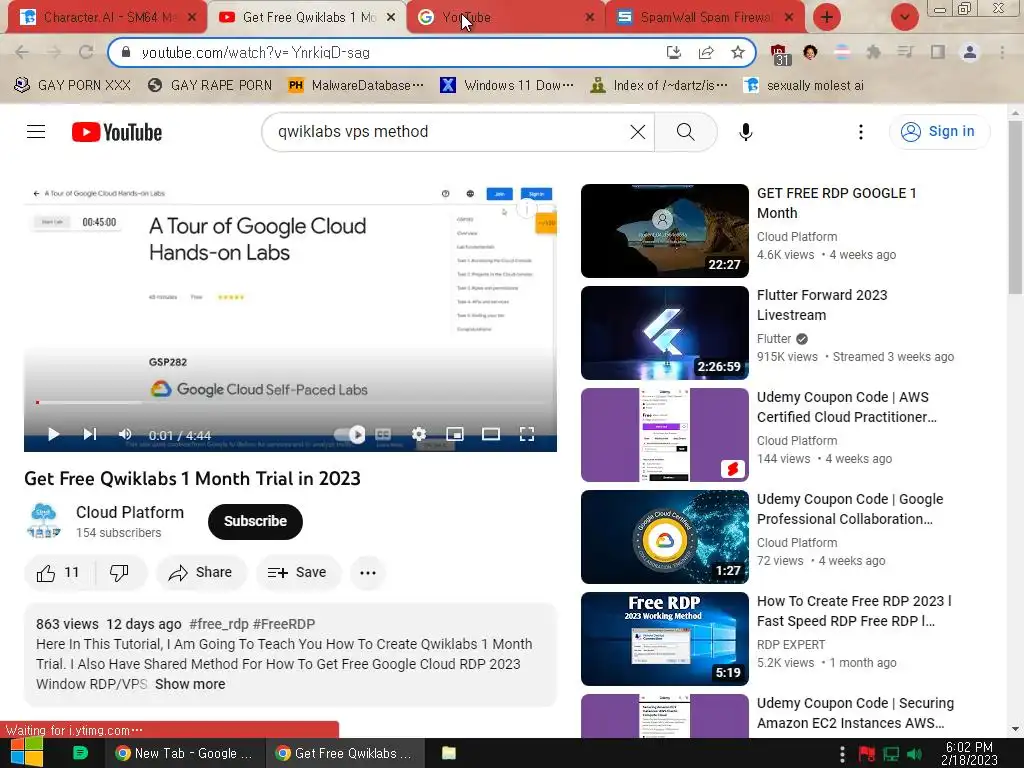1024x768 pixels.
Task: Go back in browser history
Action: [22, 52]
